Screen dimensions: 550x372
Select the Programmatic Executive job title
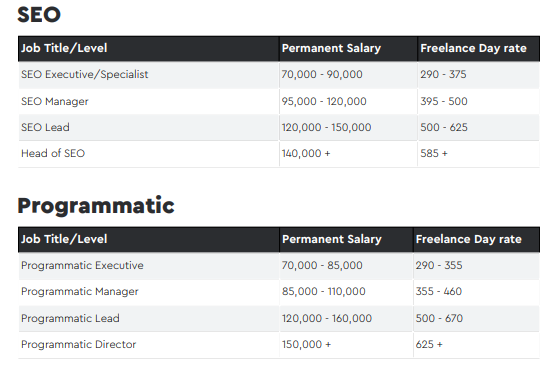coord(82,265)
